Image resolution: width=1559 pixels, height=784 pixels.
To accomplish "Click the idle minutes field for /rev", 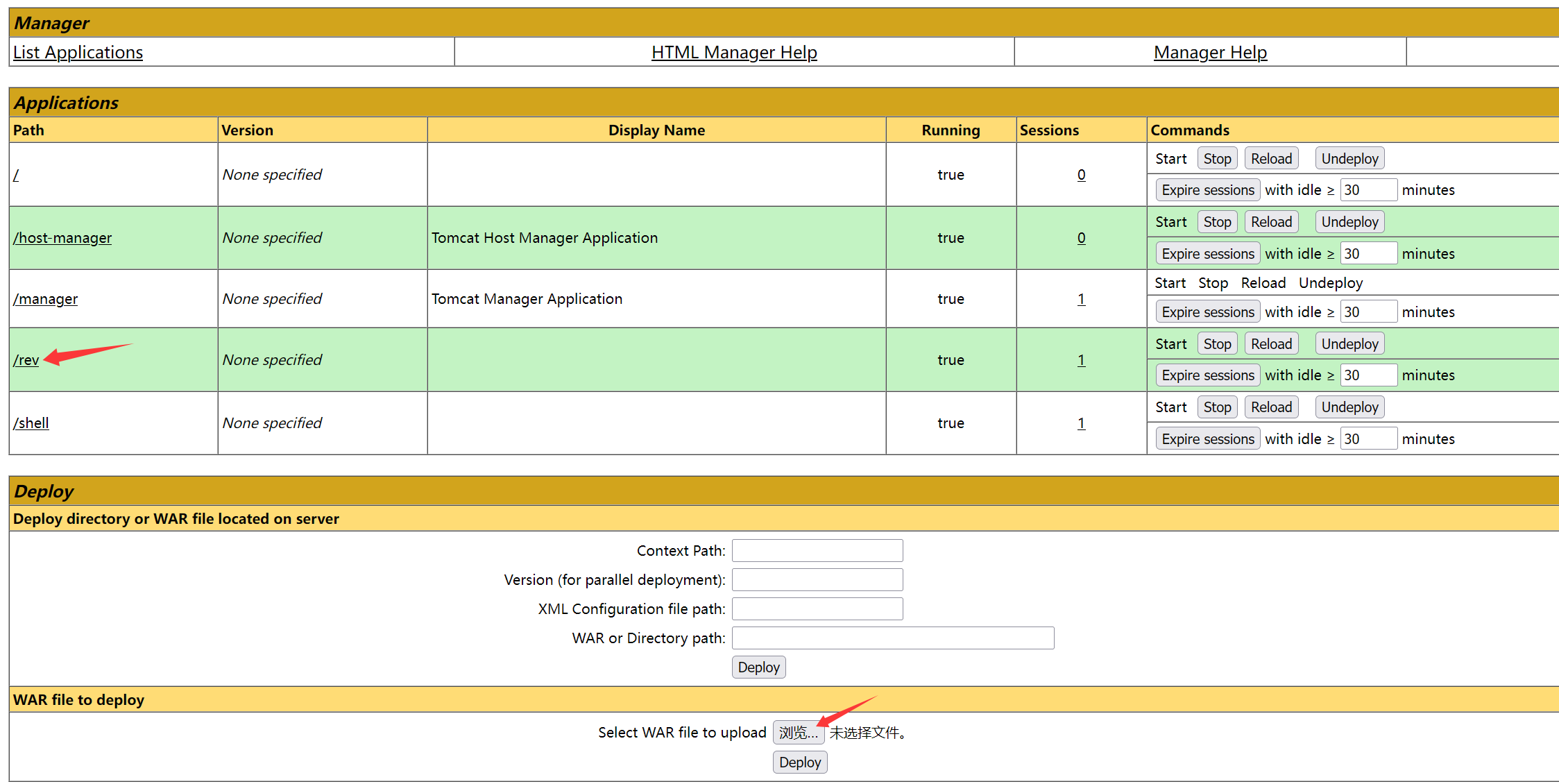I will pos(1368,375).
